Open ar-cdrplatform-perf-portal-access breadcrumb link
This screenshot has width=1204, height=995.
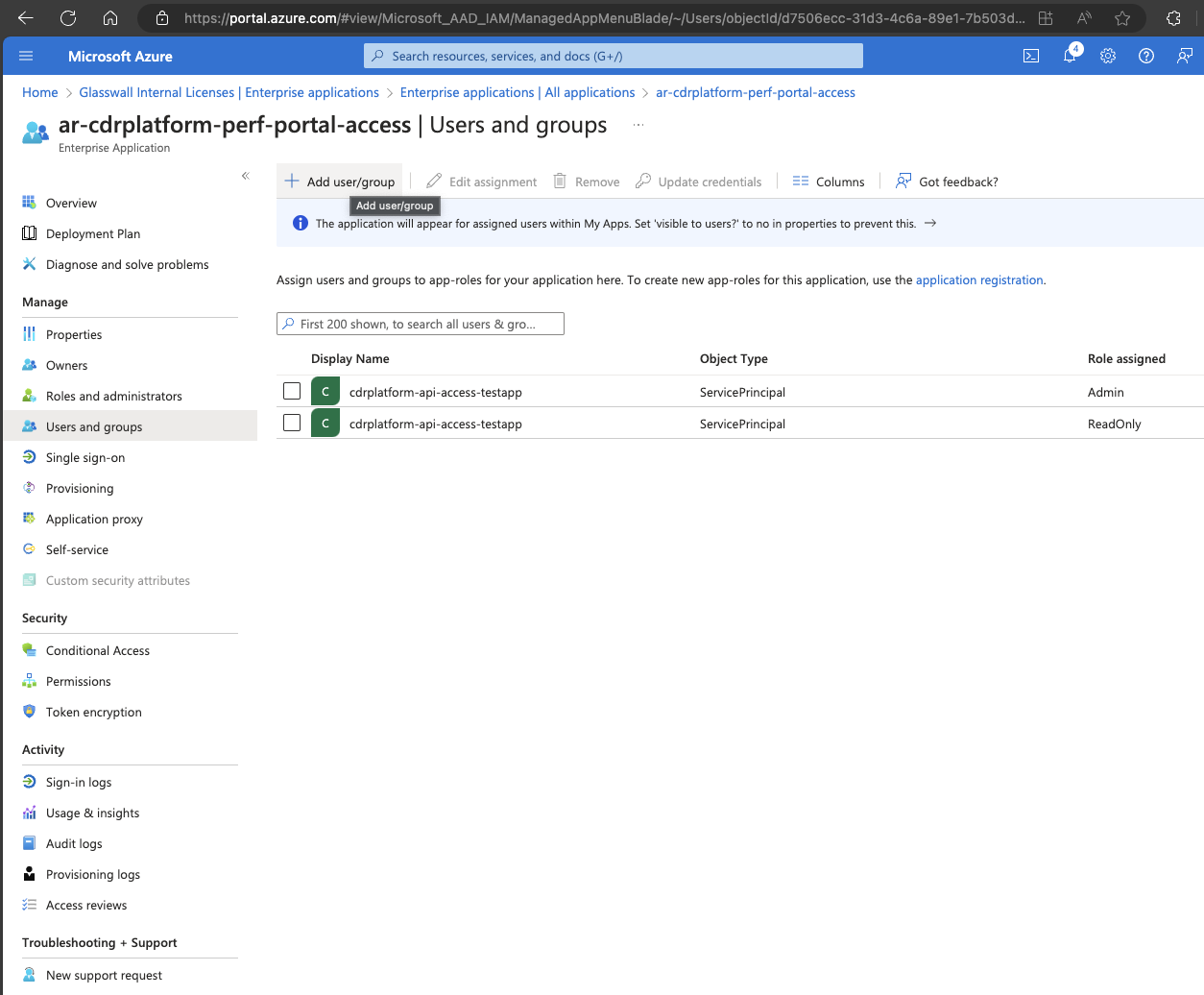click(x=756, y=92)
